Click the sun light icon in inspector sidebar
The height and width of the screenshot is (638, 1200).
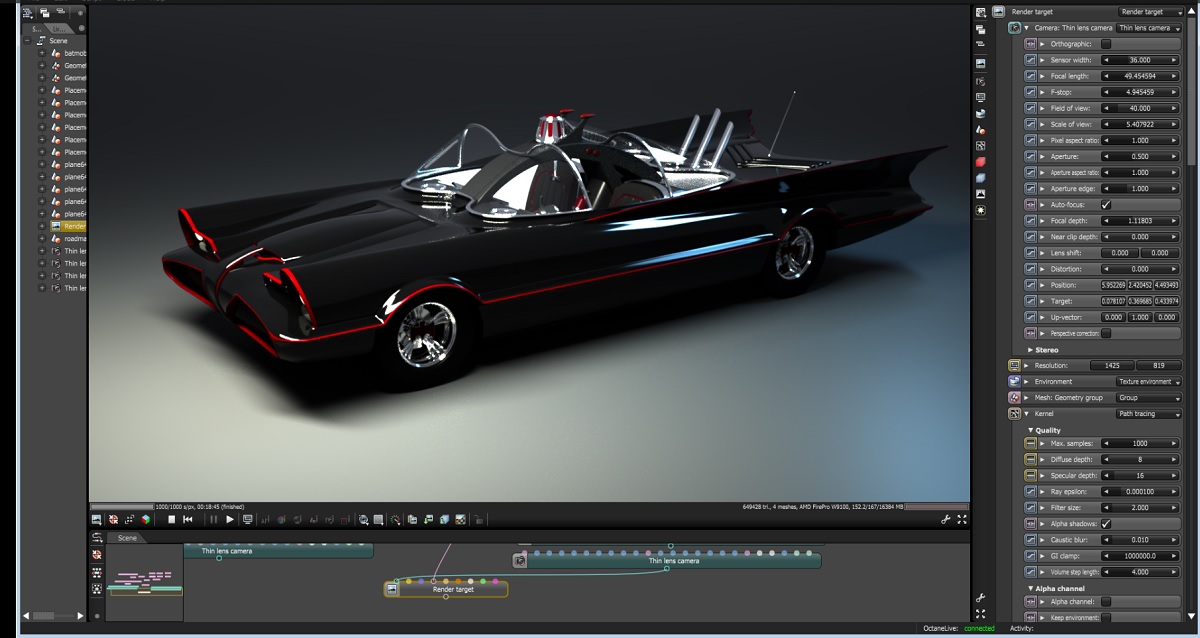(981, 210)
